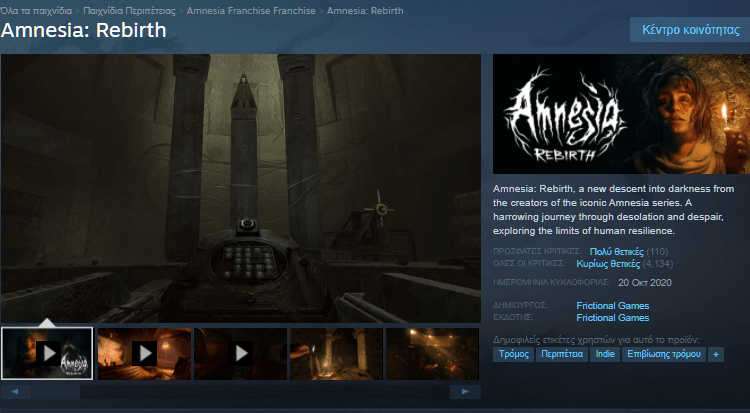The image size is (750, 413).
Task: Open the Κέντρο κοινότητας community hub
Action: (x=690, y=30)
